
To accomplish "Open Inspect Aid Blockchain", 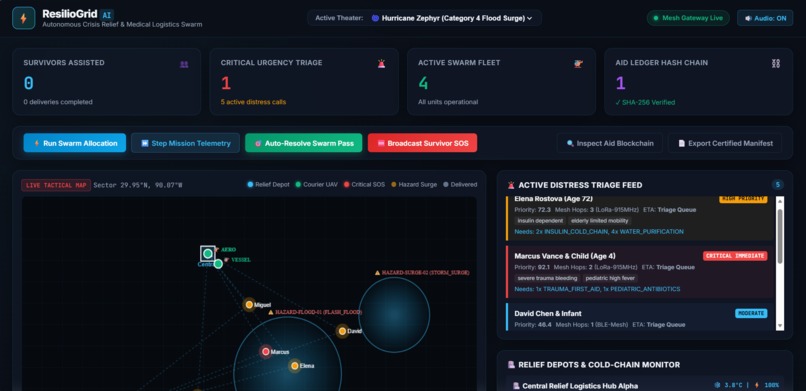I will (610, 143).
